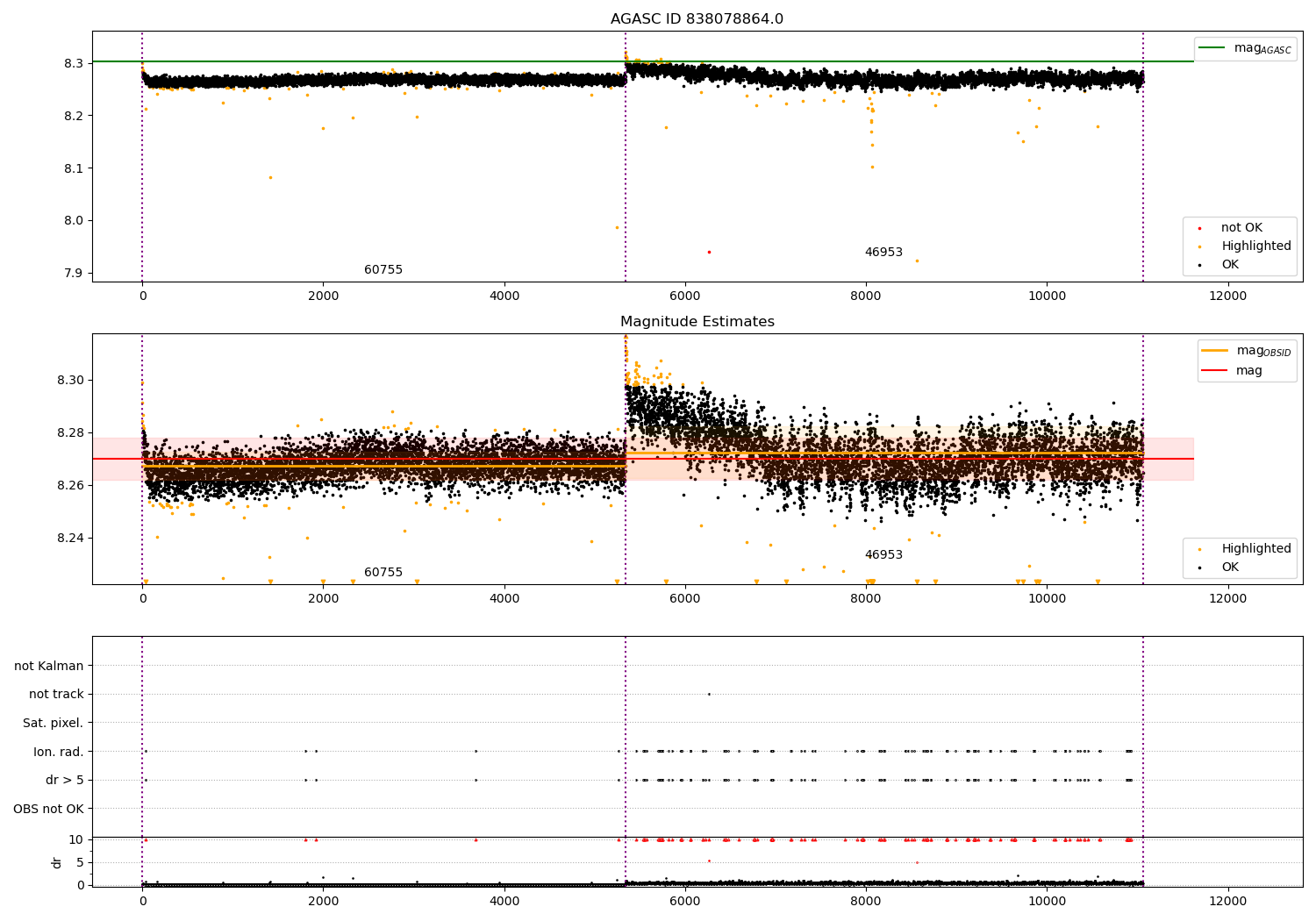
Task: Select the mag AGASC legend entry in top plot
Action: point(1245,48)
